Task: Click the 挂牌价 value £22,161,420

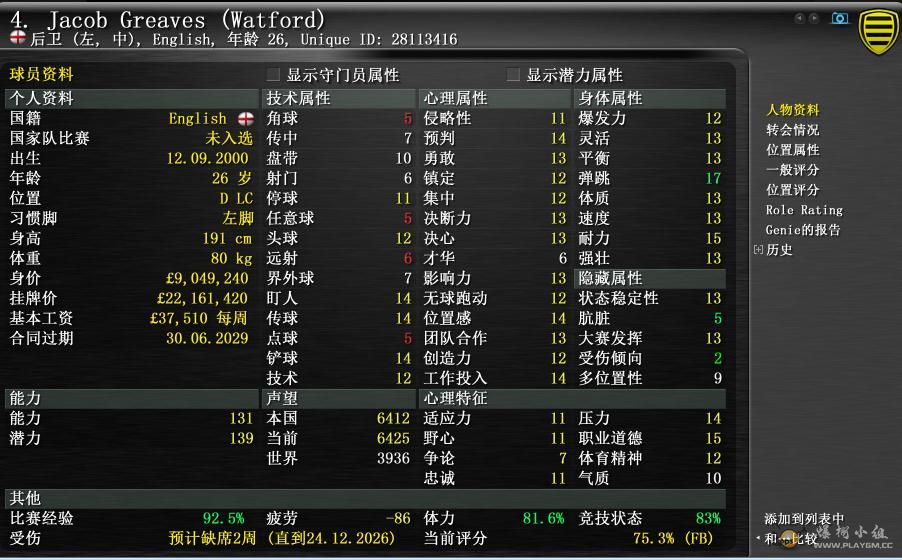Action: click(x=202, y=298)
